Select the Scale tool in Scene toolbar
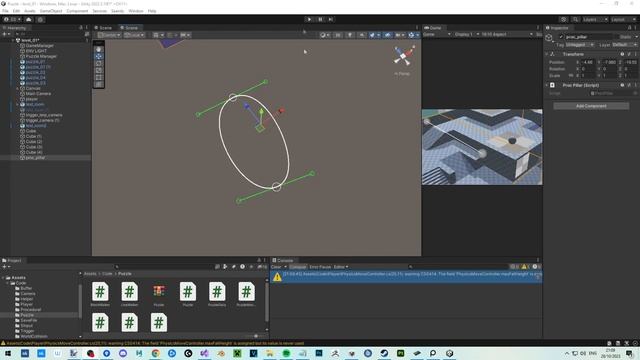 [99, 70]
